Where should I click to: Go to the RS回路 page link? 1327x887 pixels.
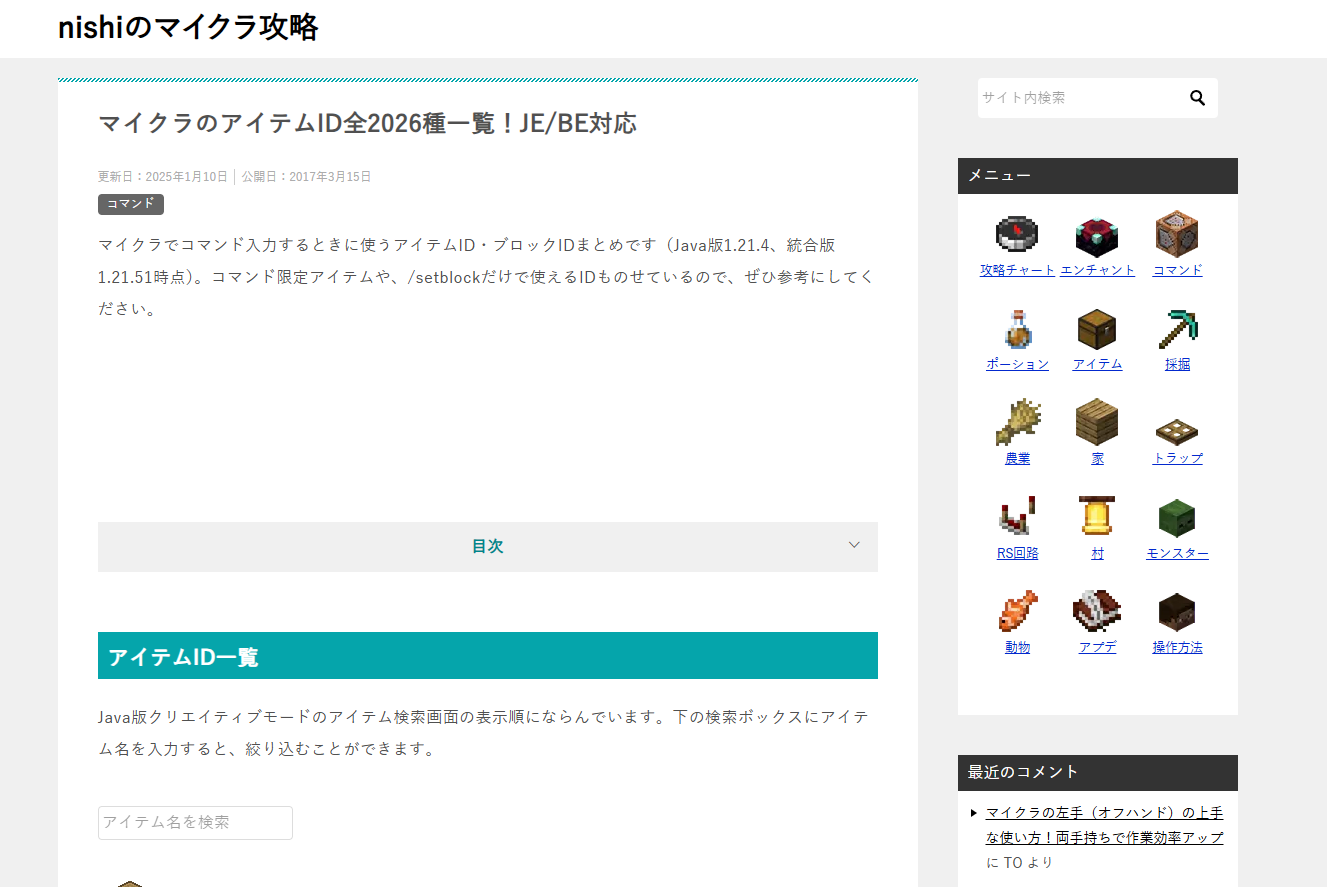click(x=1017, y=553)
